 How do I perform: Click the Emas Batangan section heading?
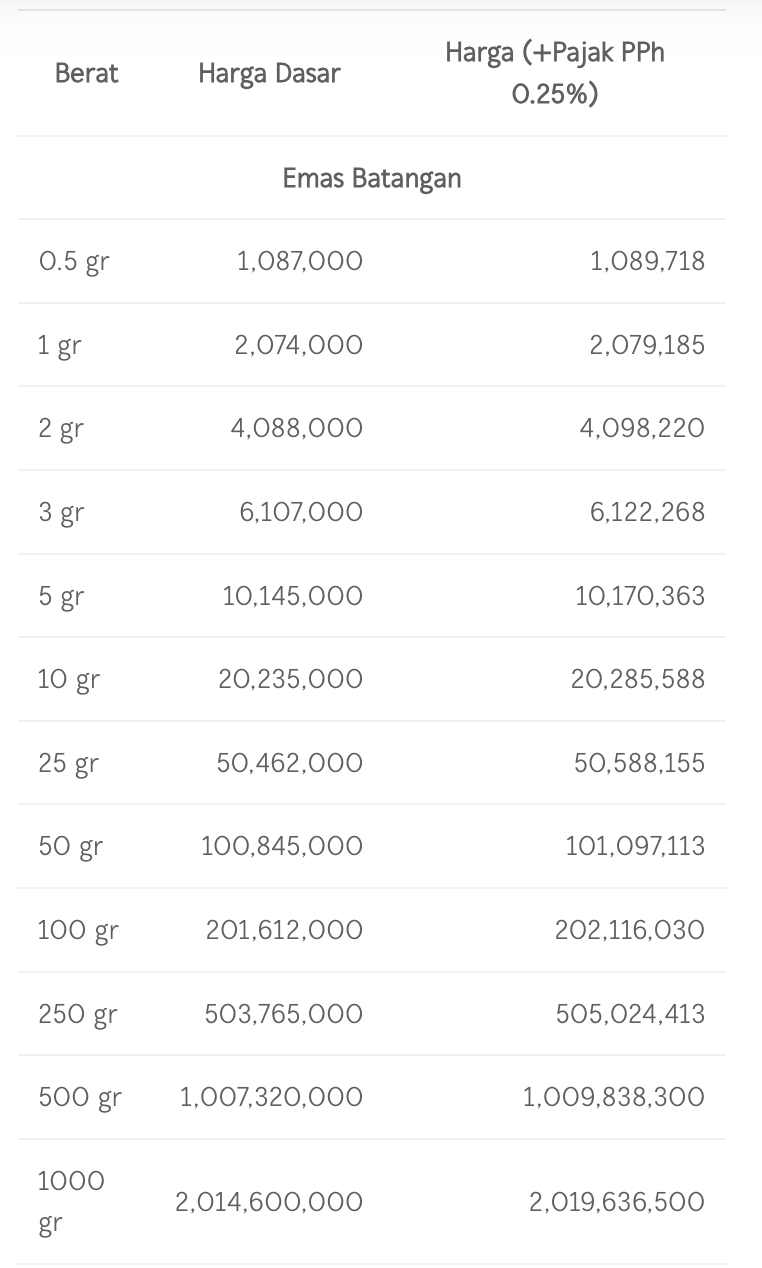(x=372, y=178)
